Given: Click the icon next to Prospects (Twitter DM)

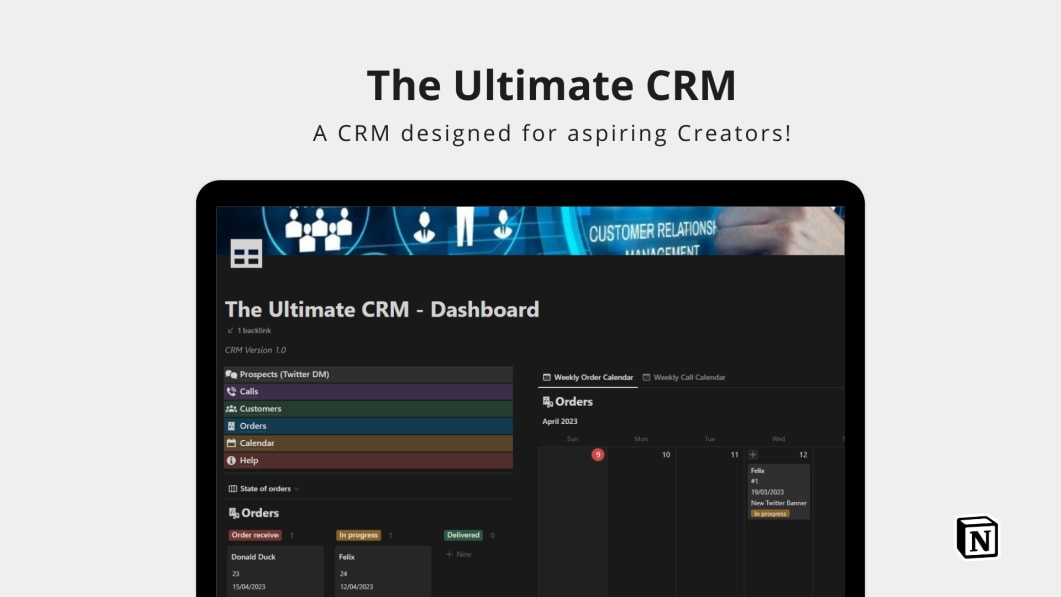Looking at the screenshot, I should pos(230,373).
